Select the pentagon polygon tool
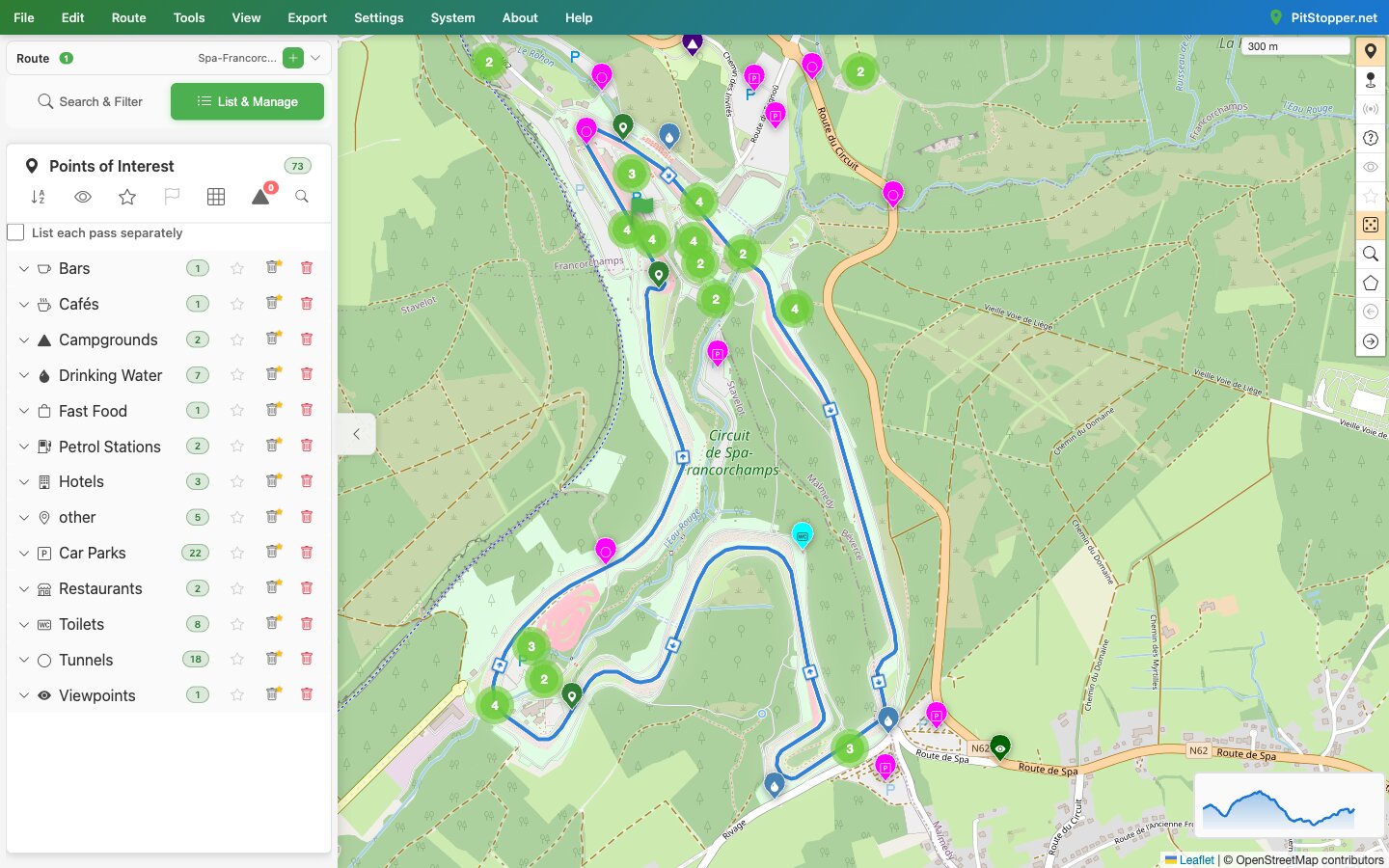The image size is (1389, 868). 1371,283
